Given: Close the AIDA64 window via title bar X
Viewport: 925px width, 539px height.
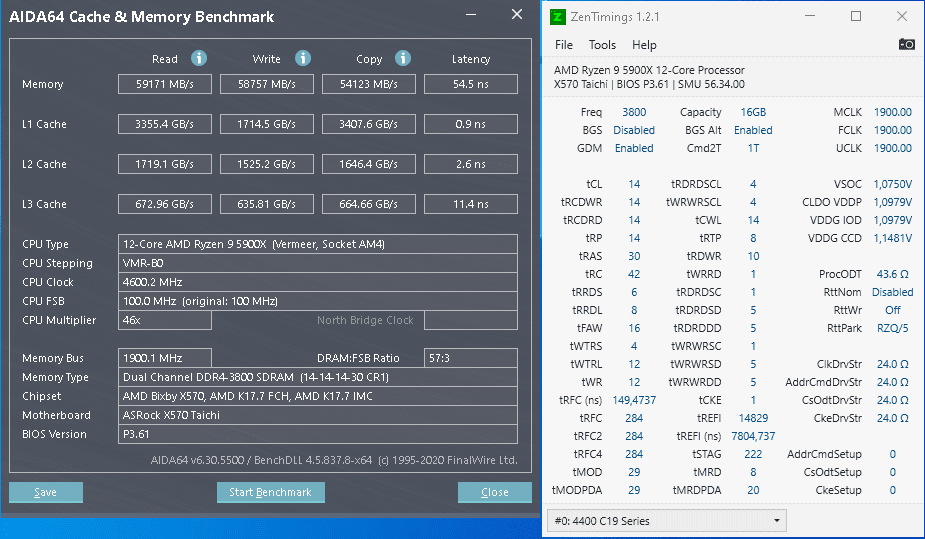Looking at the screenshot, I should pyautogui.click(x=517, y=15).
